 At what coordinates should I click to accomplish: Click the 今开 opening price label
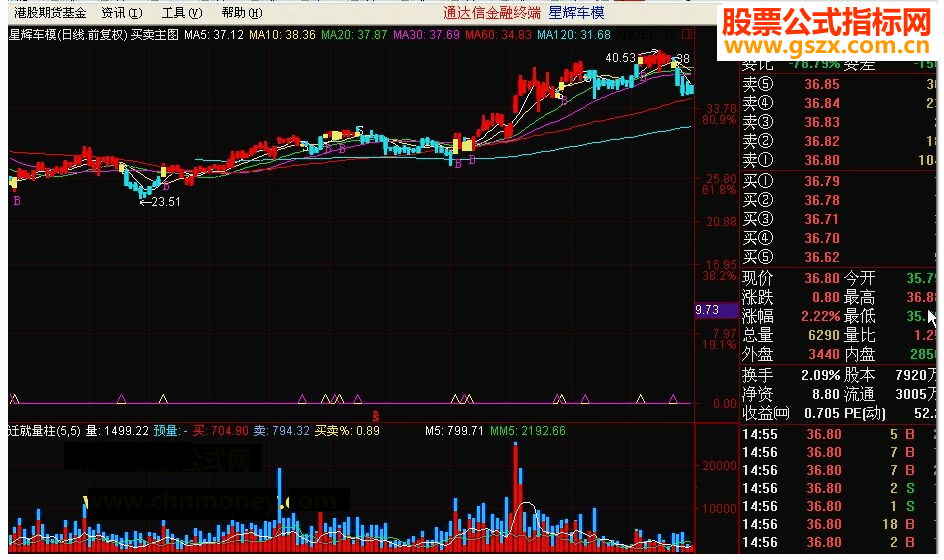pyautogui.click(x=860, y=278)
